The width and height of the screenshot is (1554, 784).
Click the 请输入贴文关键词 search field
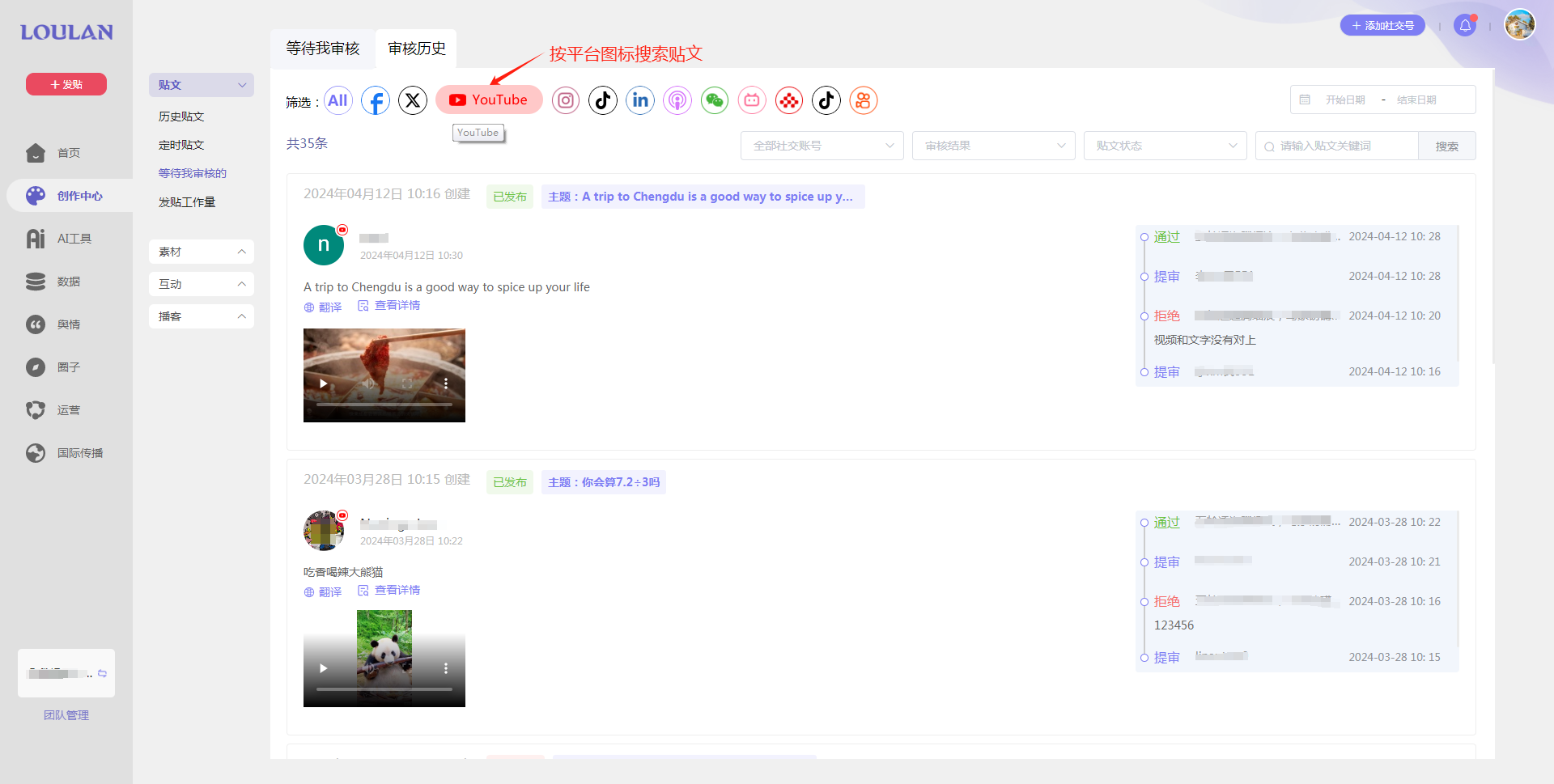(x=1337, y=146)
